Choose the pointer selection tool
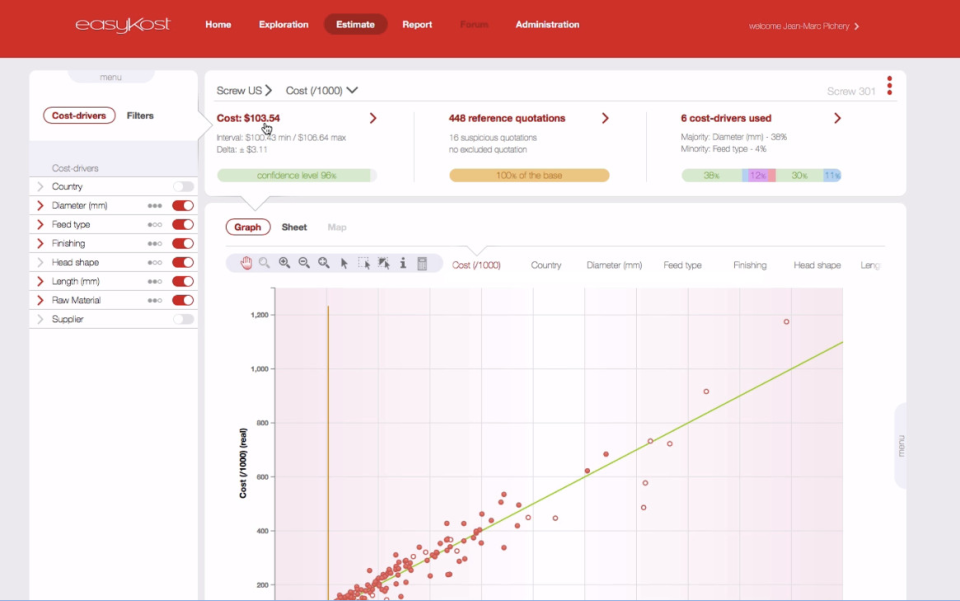 coord(344,263)
